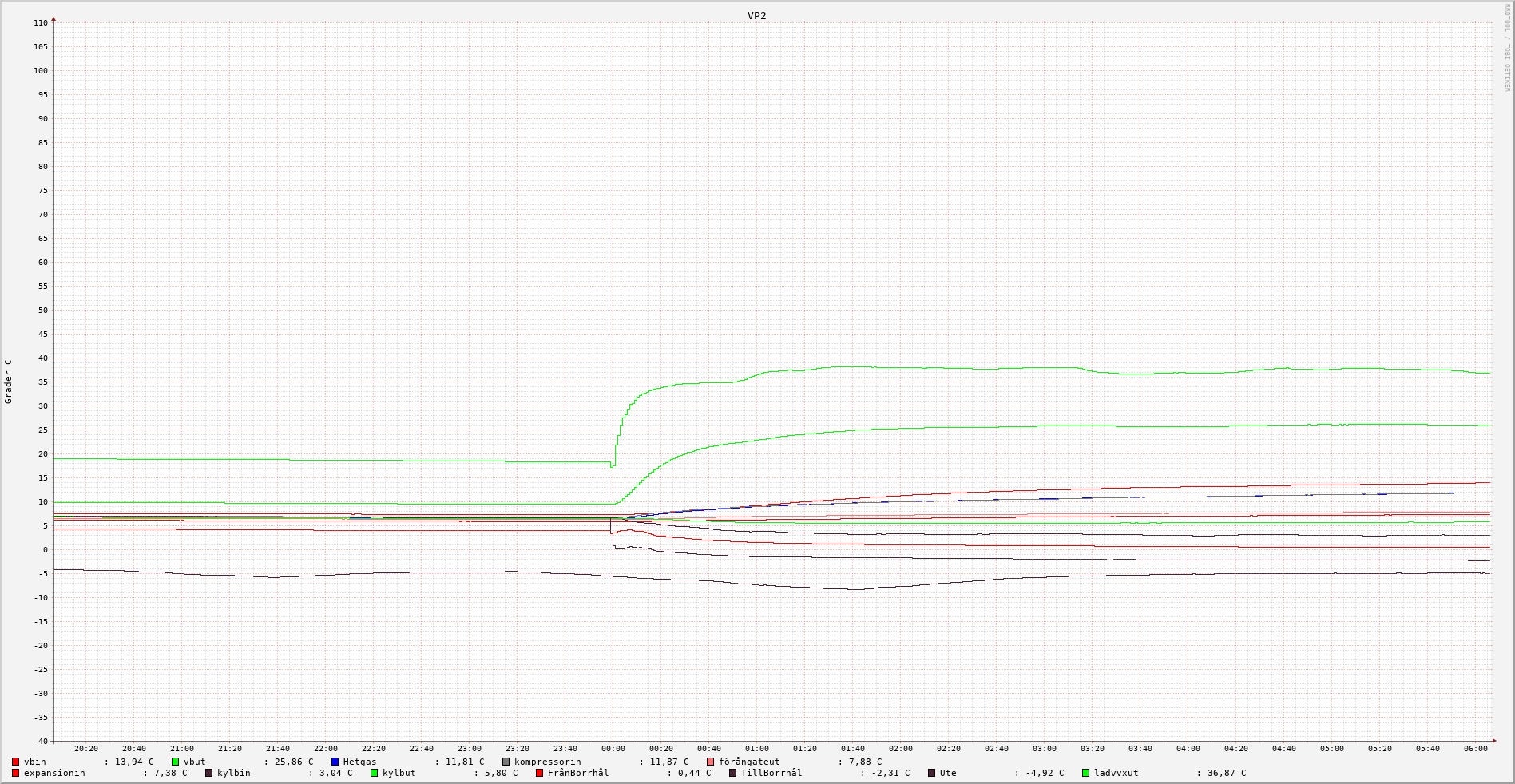Click the VP2 chart title
The height and width of the screenshot is (784, 1515).
tap(756, 16)
